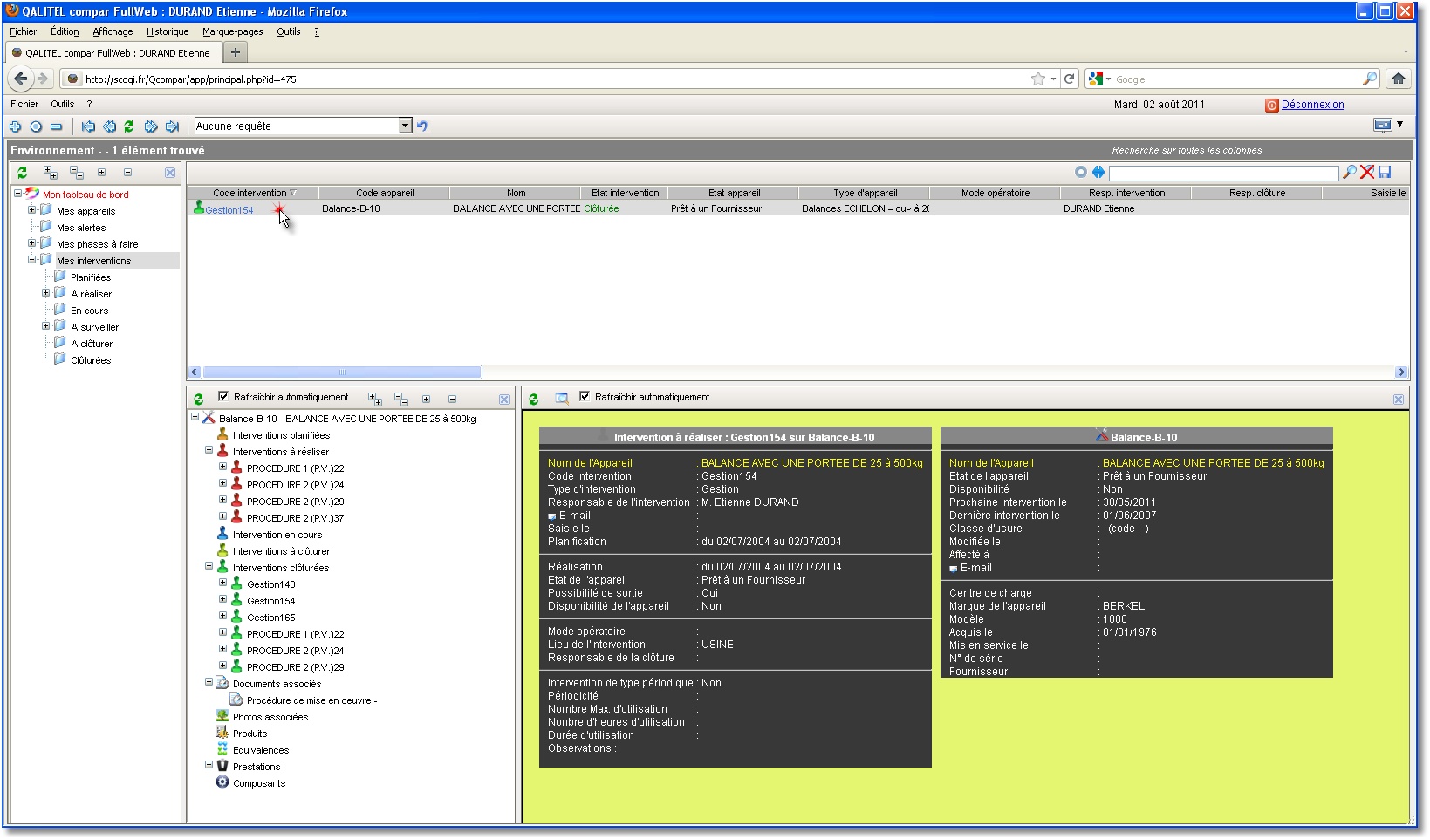Click the blue circle icon in main toolbar
Screen dimensions: 1430x840
36,126
